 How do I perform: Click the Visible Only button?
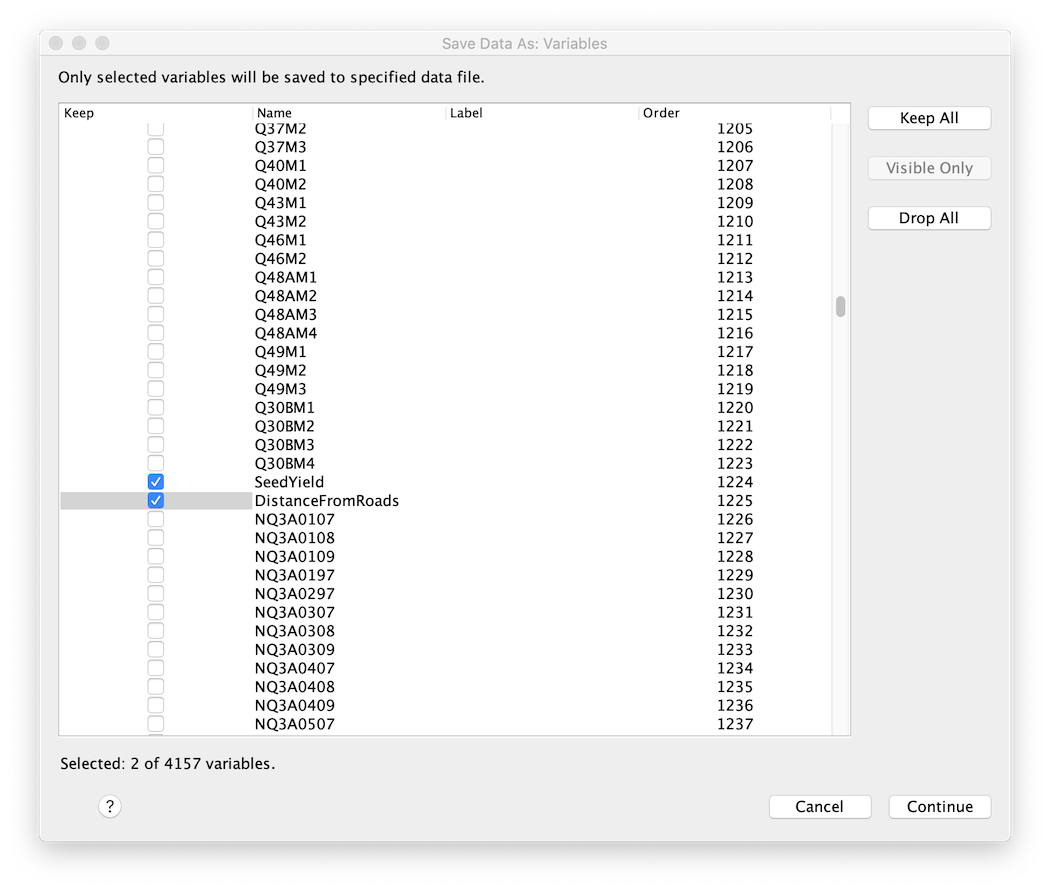point(929,168)
